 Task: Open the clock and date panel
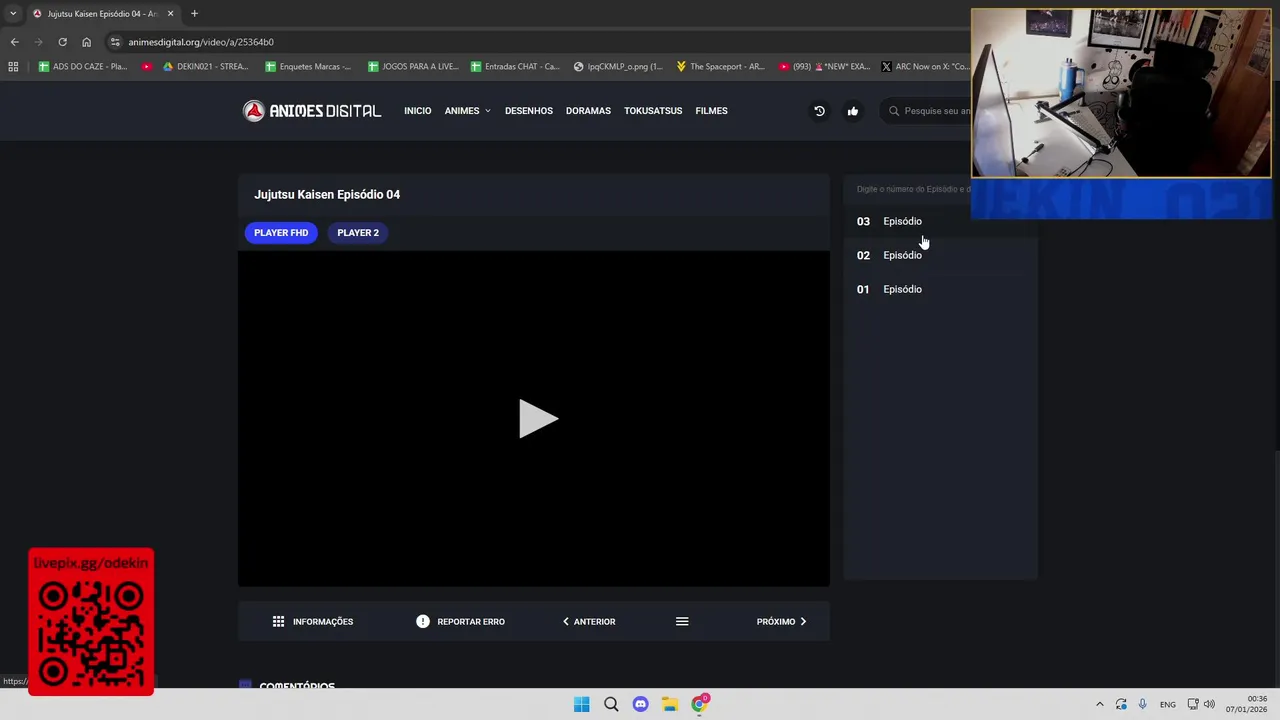pos(1249,704)
